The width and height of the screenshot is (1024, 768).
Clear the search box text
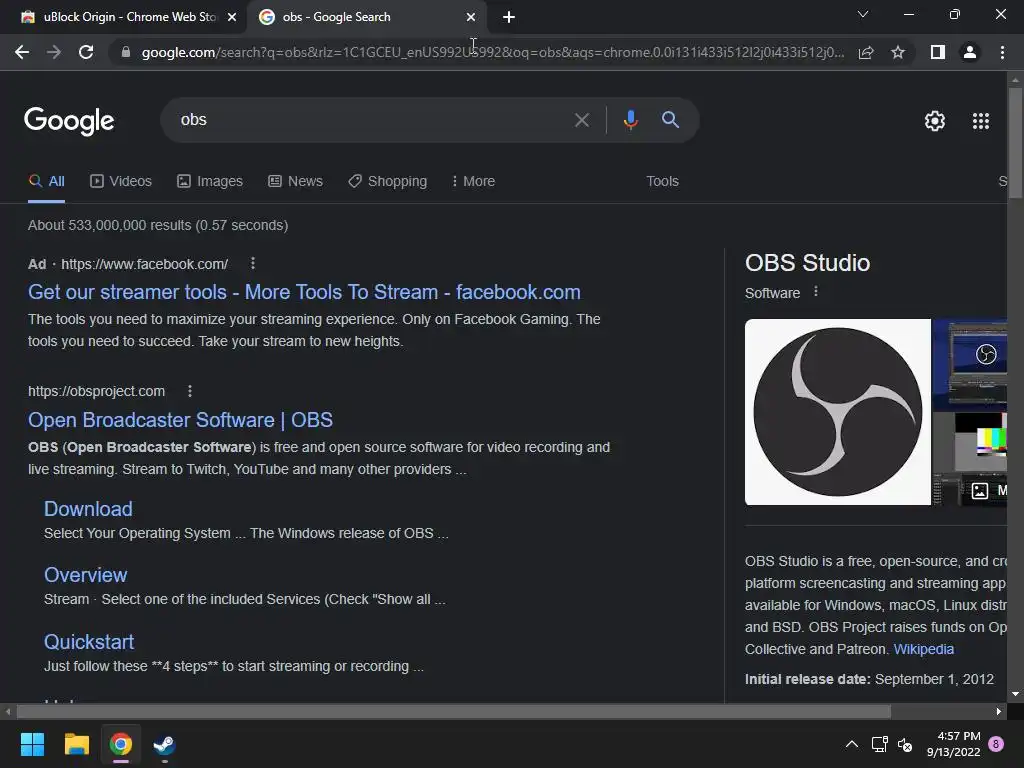581,120
